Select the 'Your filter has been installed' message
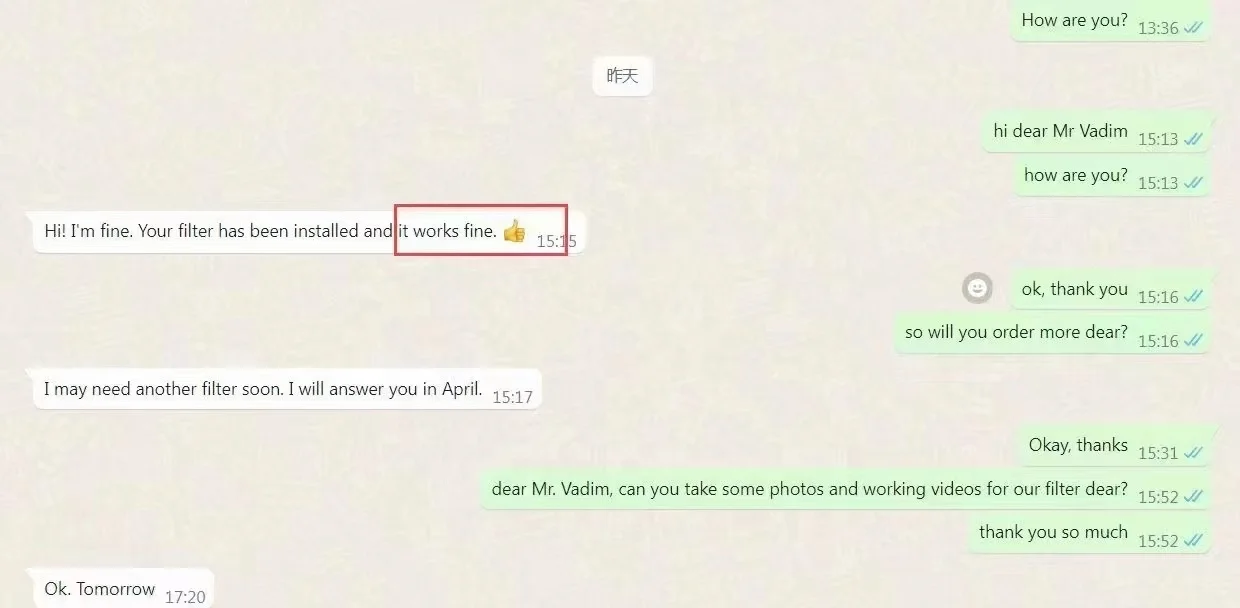The image size is (1240, 608). pos(309,231)
